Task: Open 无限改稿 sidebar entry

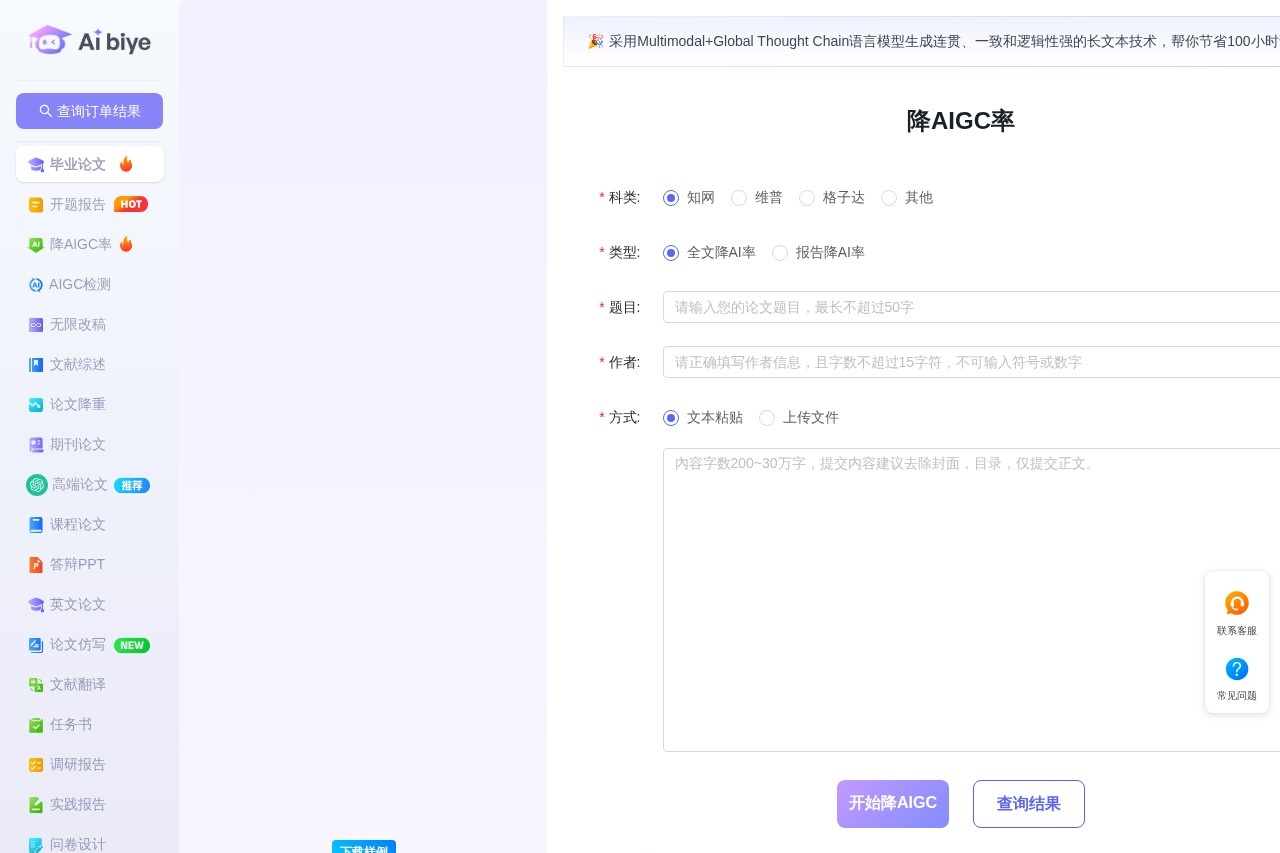Action: click(x=78, y=325)
